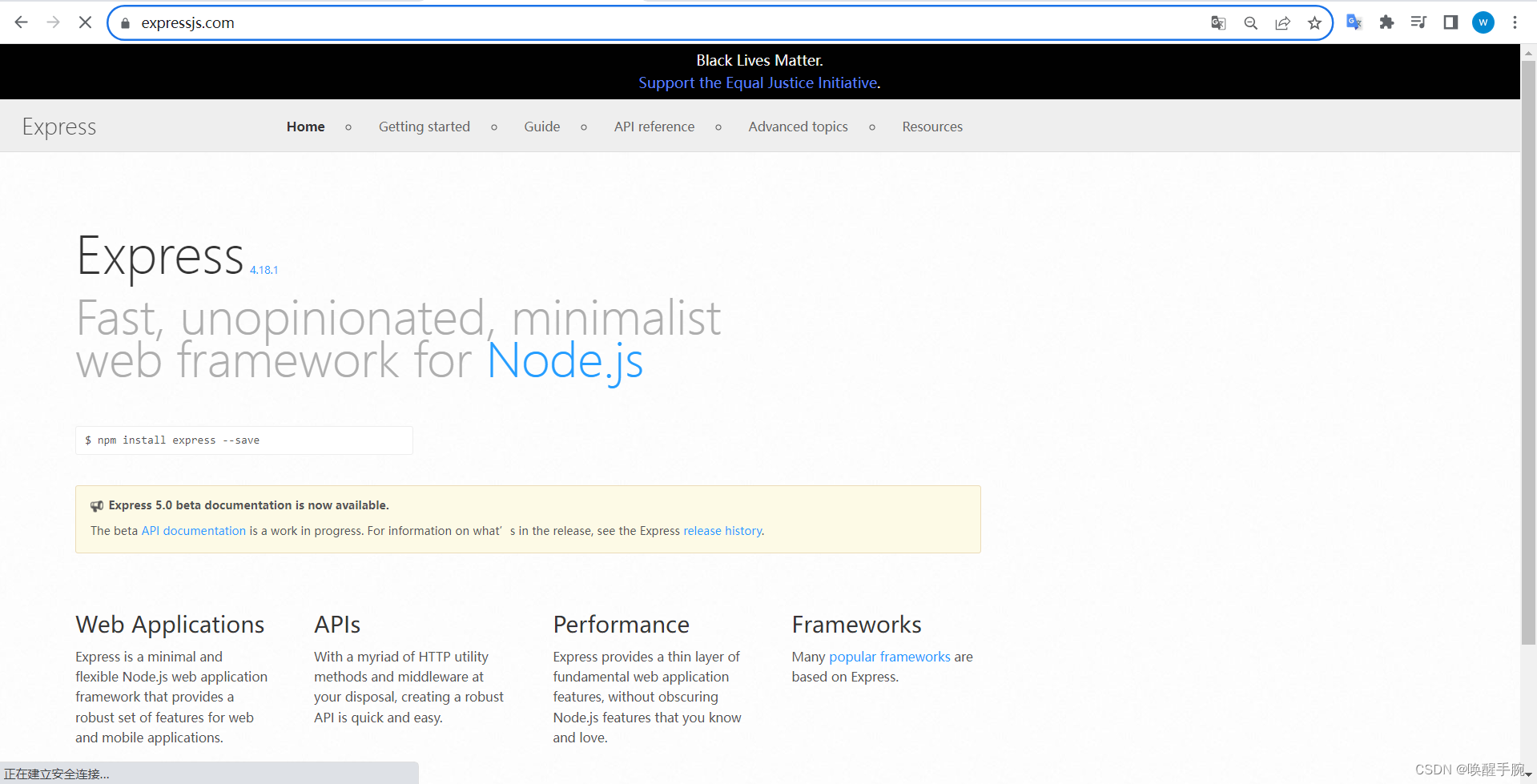Select the Home nav item
1537x784 pixels.
(x=306, y=127)
